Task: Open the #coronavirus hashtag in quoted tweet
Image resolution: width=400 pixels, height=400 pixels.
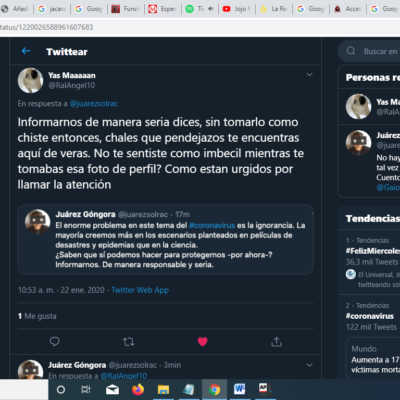Action: point(212,225)
